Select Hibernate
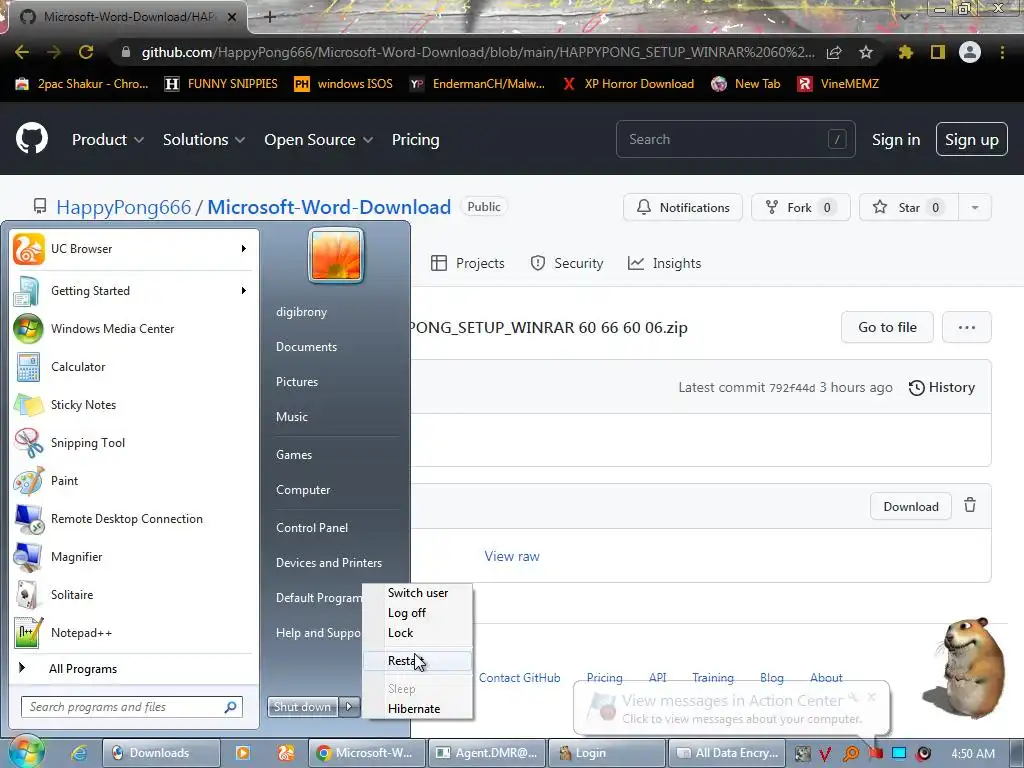The width and height of the screenshot is (1024, 768). (417, 709)
